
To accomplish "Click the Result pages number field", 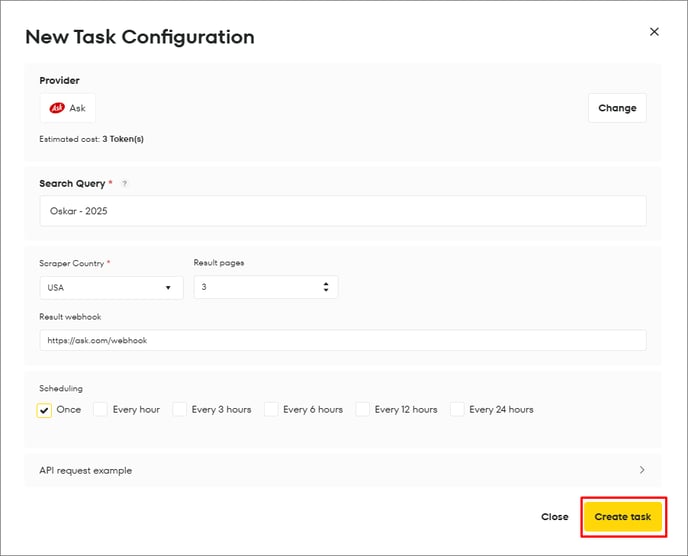I will pos(265,287).
